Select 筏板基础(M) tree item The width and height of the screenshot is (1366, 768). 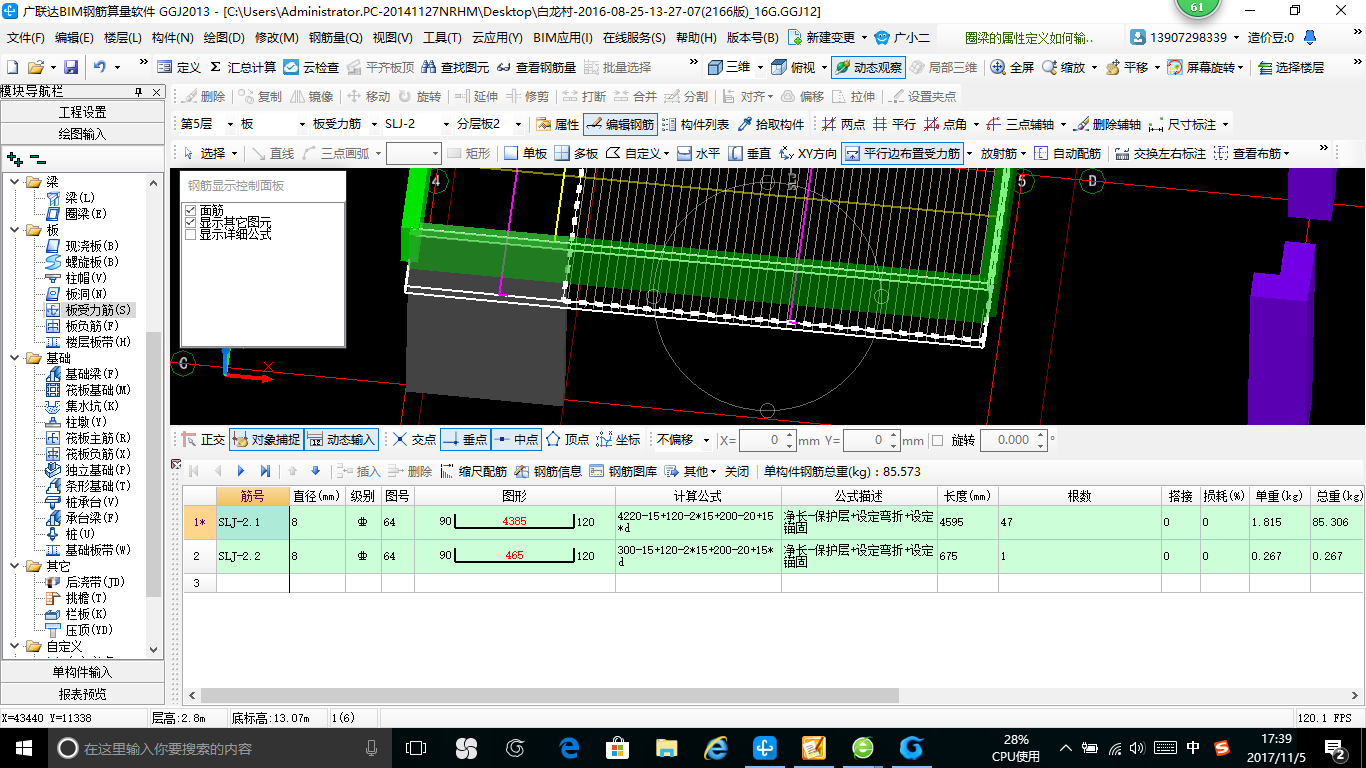[x=90, y=390]
